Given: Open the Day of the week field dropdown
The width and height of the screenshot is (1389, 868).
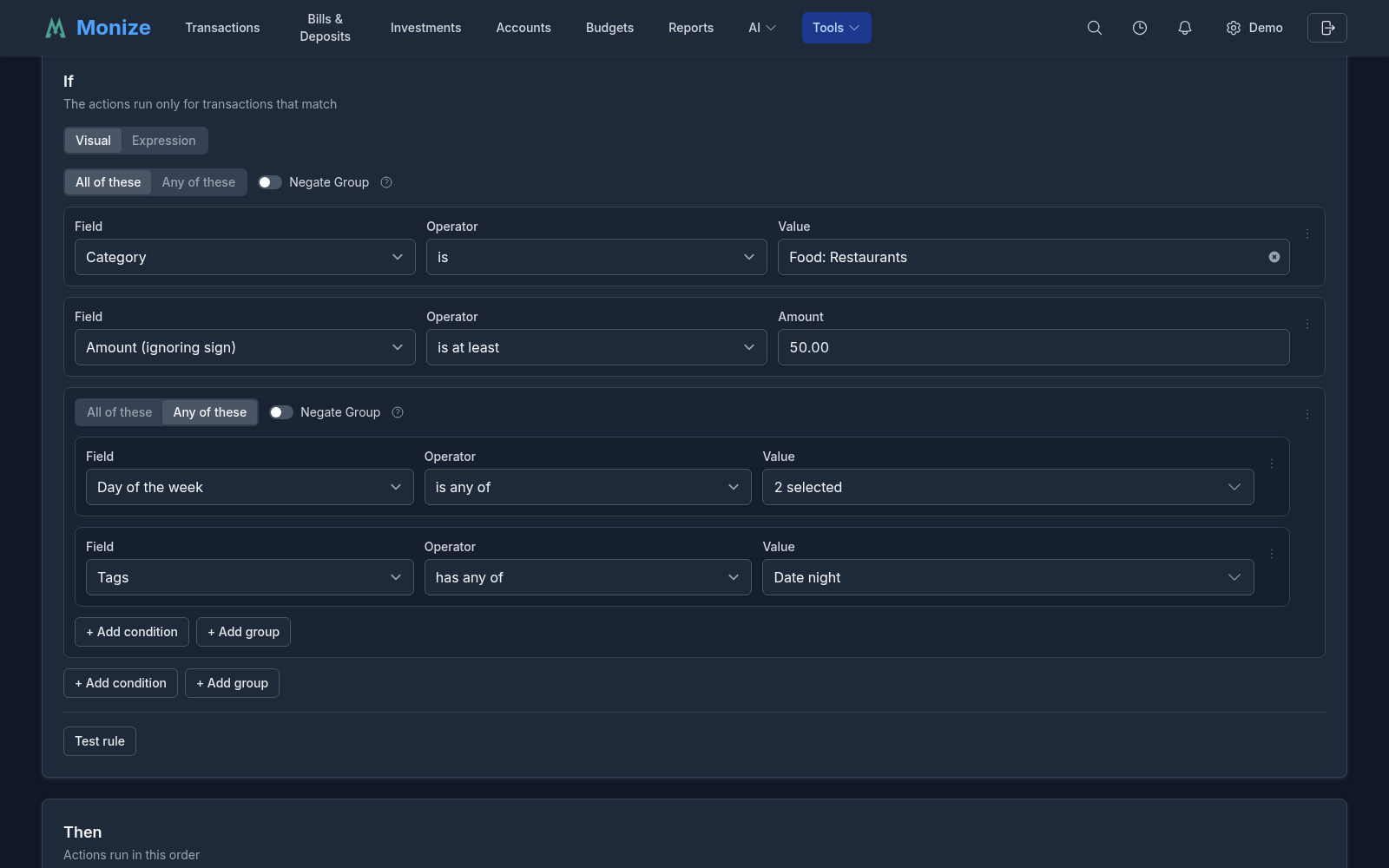Looking at the screenshot, I should coord(250,487).
